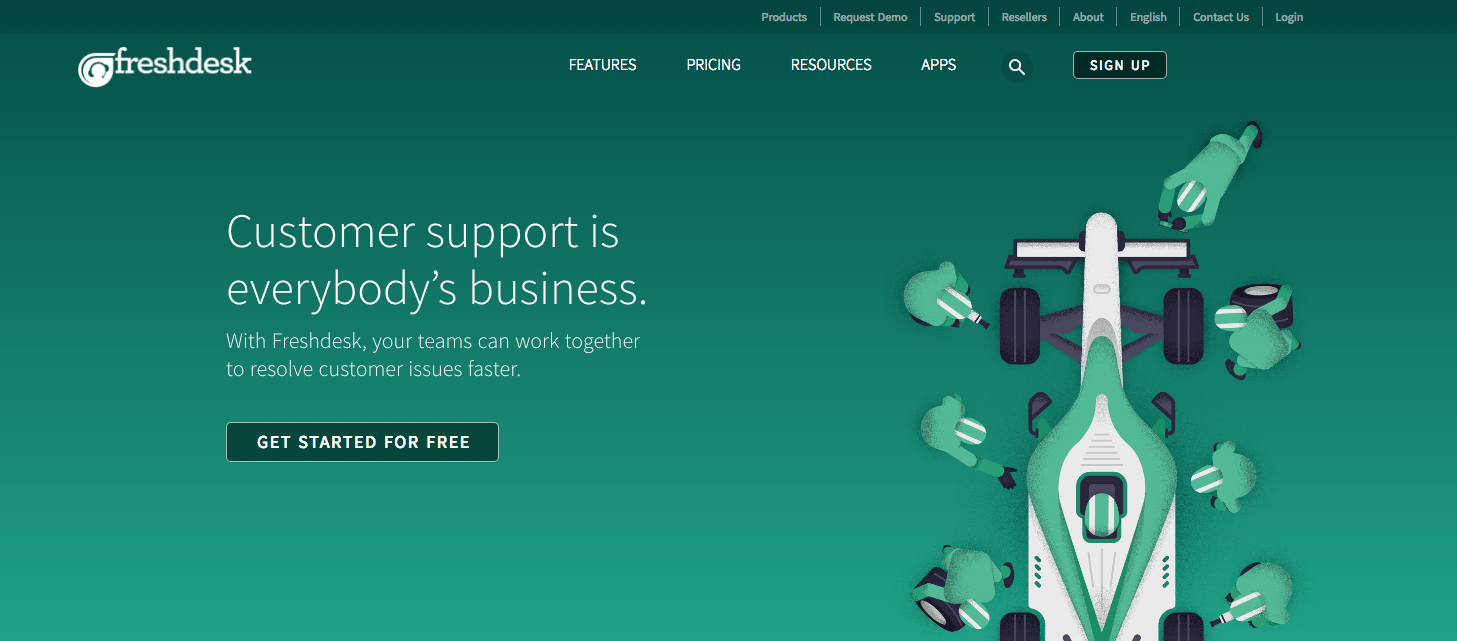Visit the Support link
This screenshot has width=1457, height=641.
point(954,17)
